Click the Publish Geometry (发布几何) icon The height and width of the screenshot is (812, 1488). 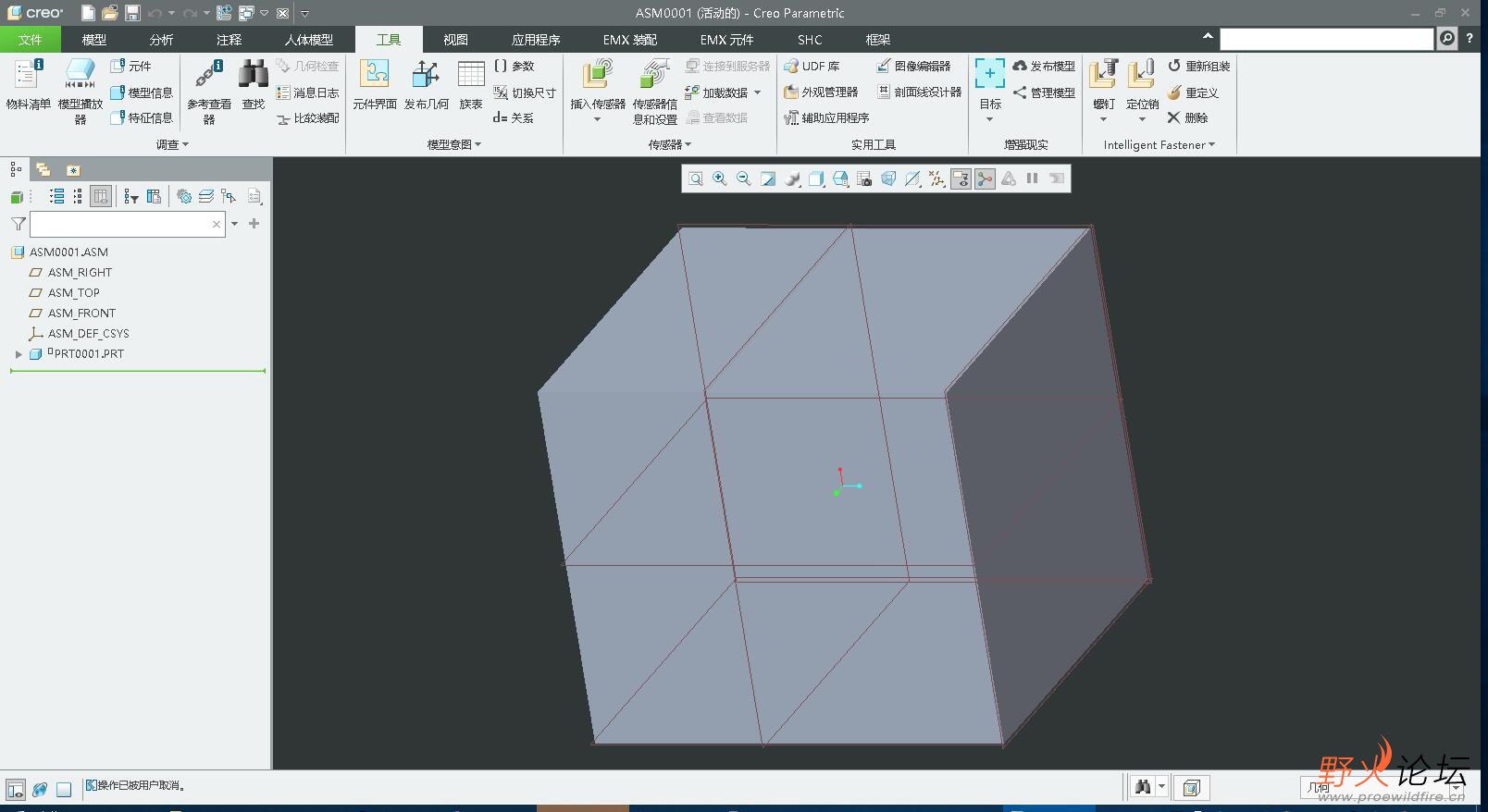[x=427, y=85]
